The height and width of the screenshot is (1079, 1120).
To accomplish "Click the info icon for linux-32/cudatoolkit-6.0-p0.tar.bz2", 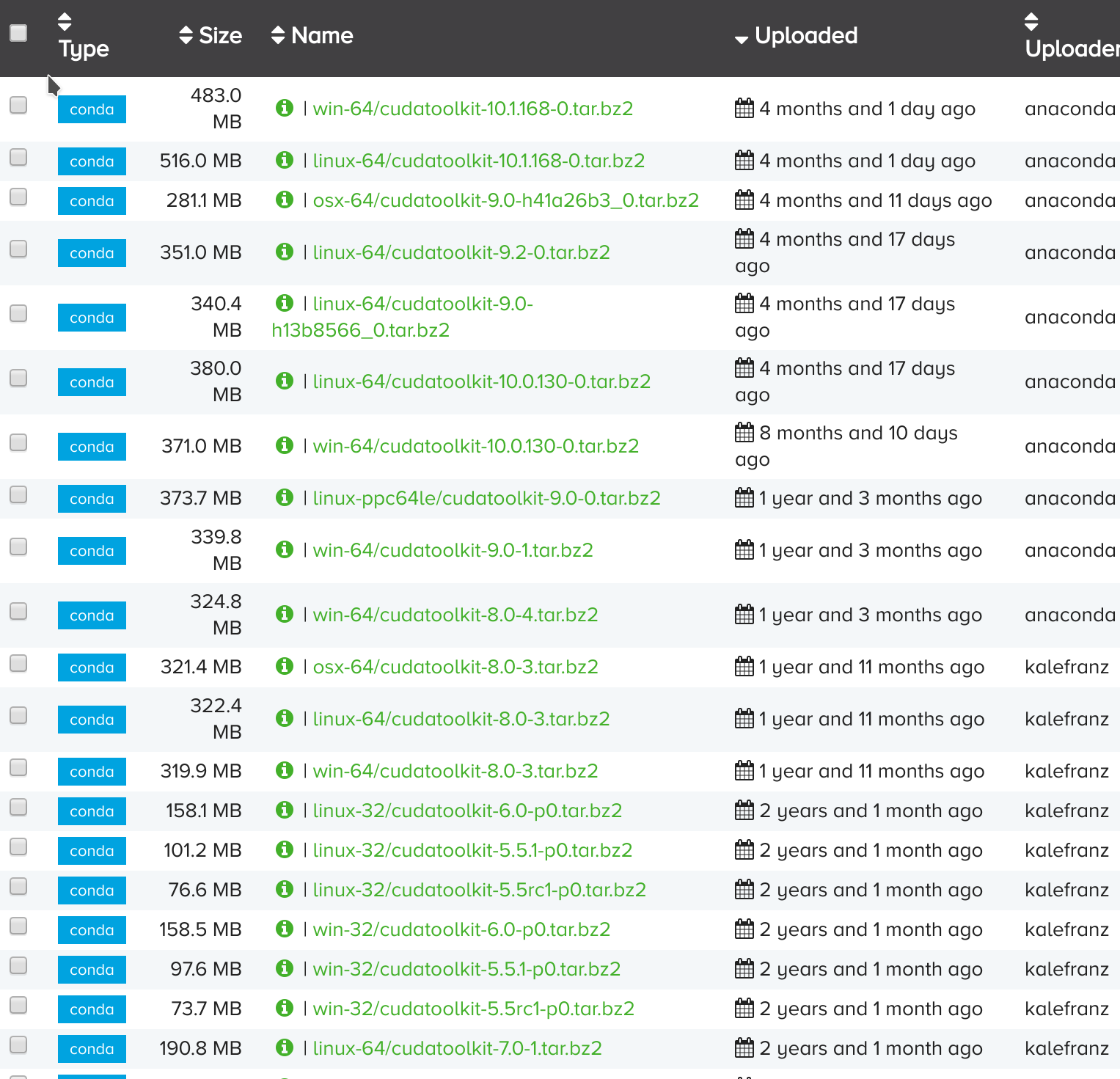I will pyautogui.click(x=285, y=809).
